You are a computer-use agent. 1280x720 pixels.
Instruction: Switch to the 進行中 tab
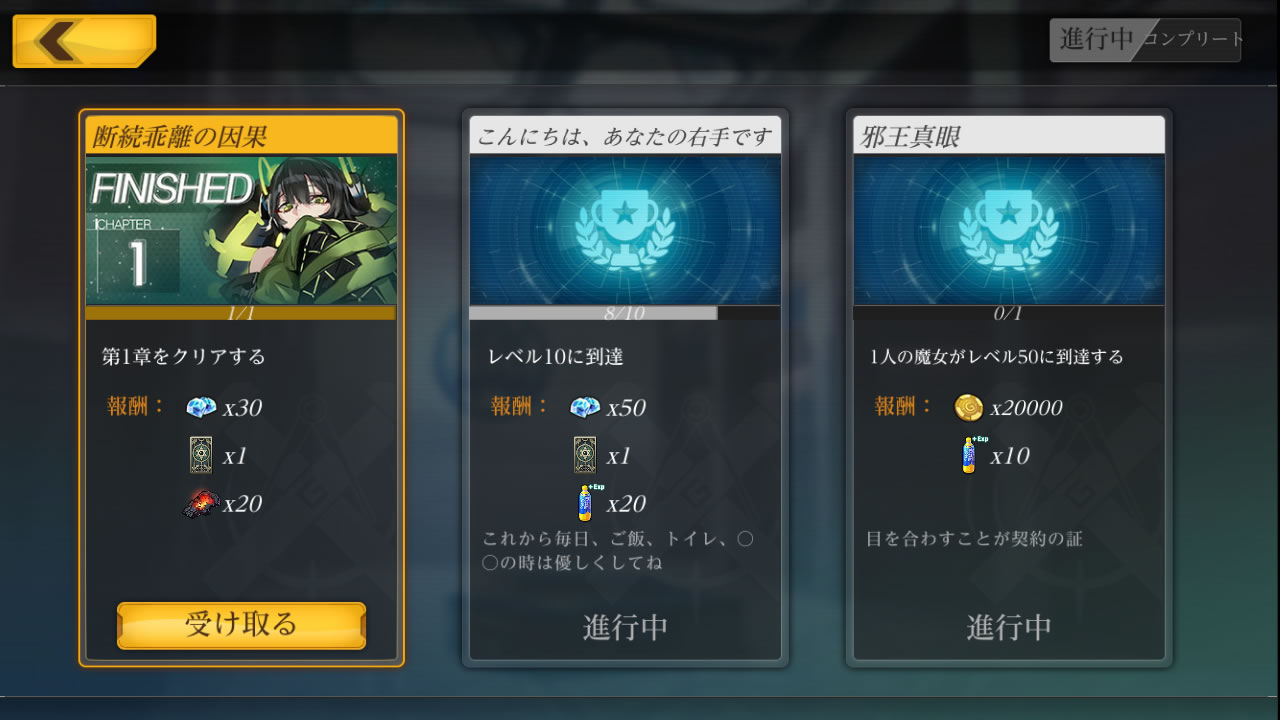(x=1096, y=39)
